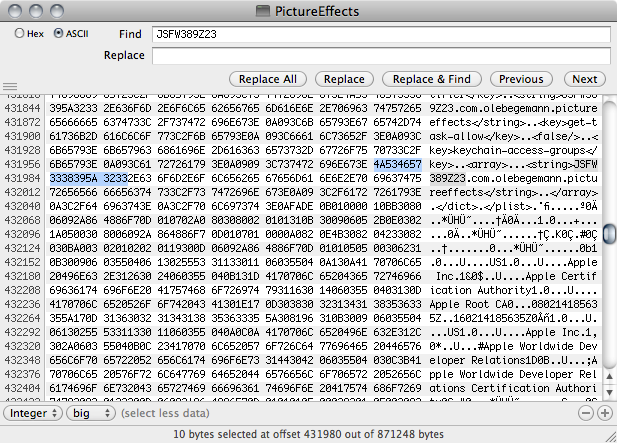Open the big endianness dropdown
The image size is (617, 443).
point(92,412)
